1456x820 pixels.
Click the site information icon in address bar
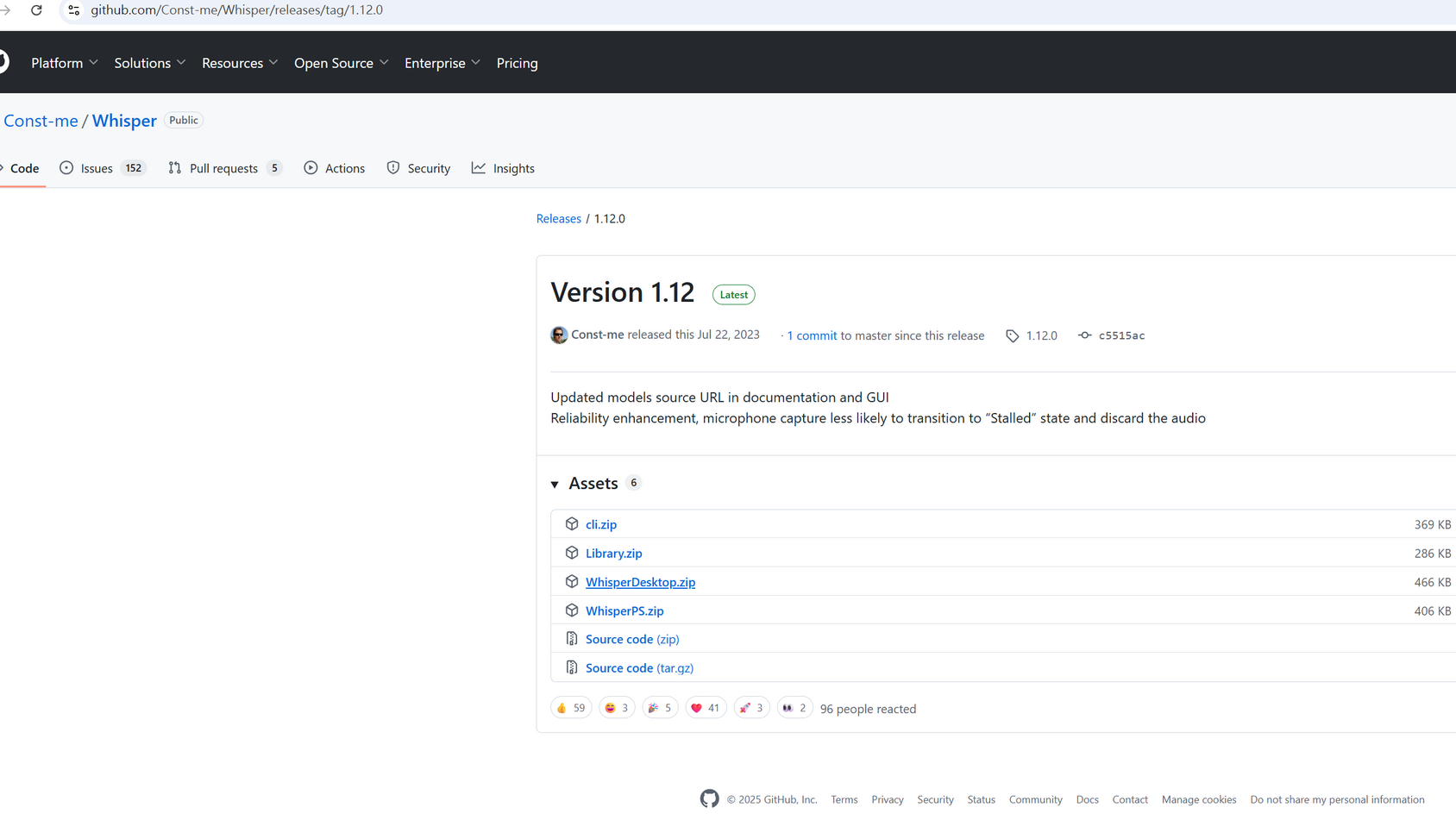point(73,10)
